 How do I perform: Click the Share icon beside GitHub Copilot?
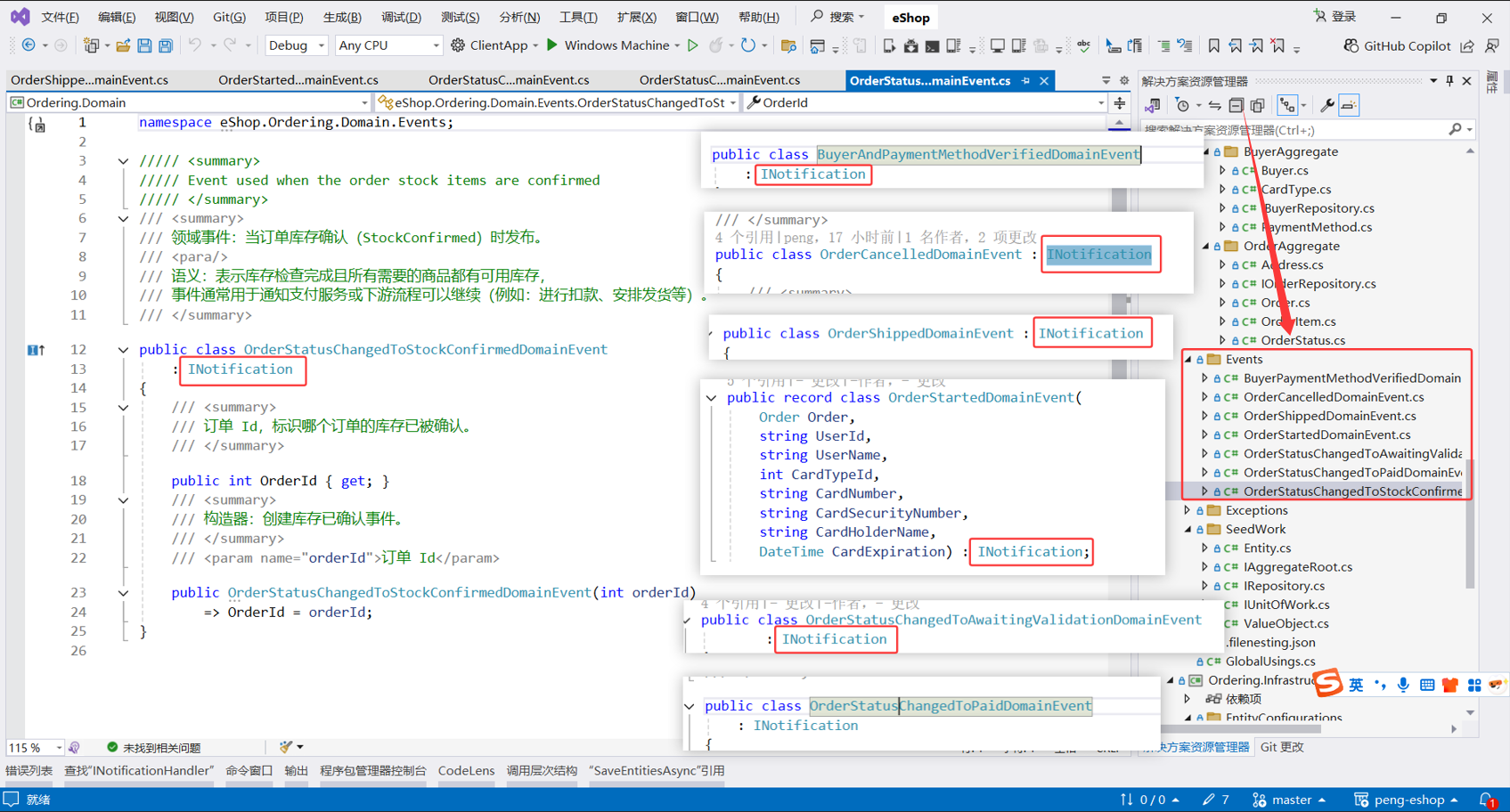1467,45
